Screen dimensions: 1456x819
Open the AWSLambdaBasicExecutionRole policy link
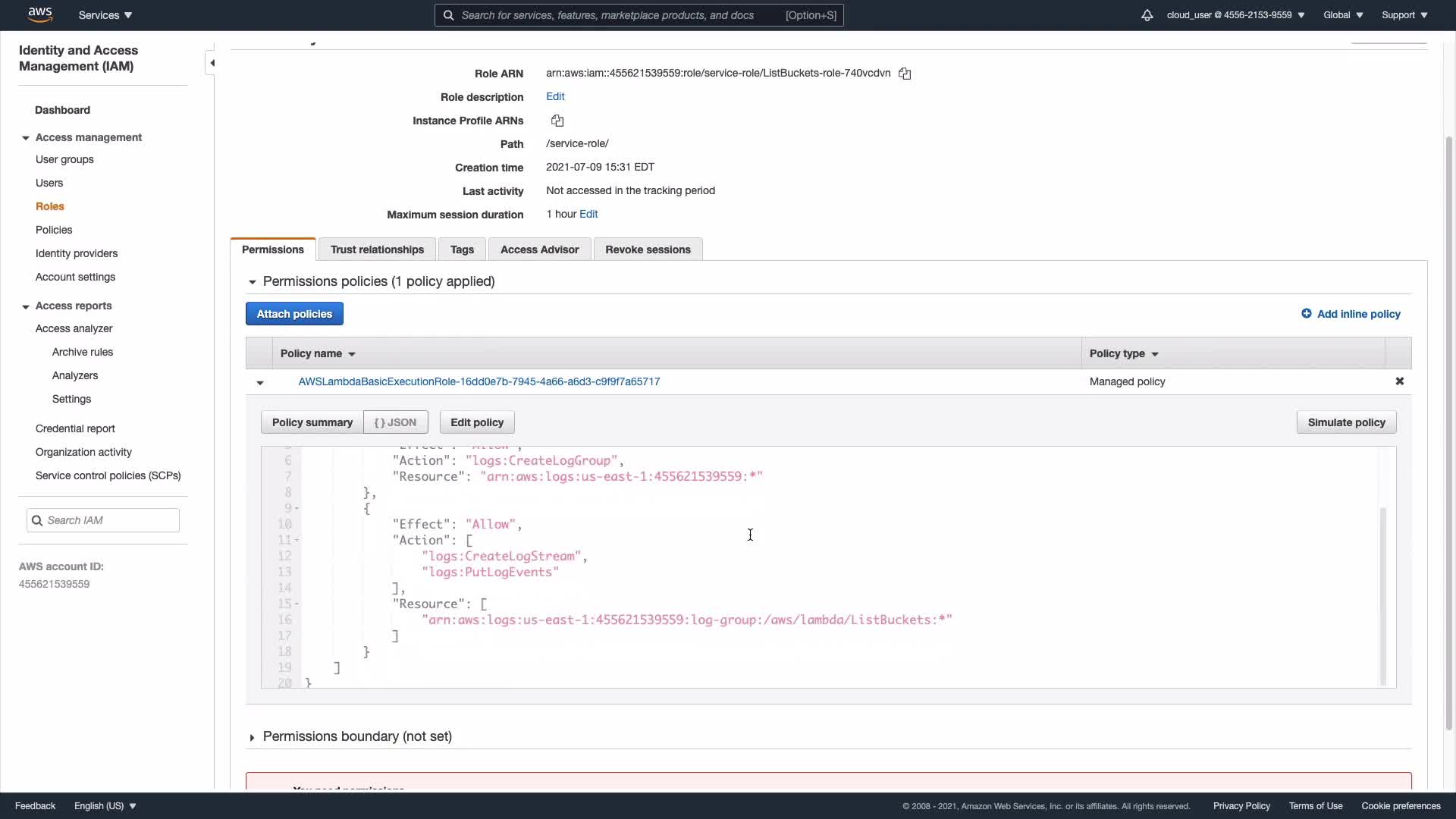[x=479, y=381]
